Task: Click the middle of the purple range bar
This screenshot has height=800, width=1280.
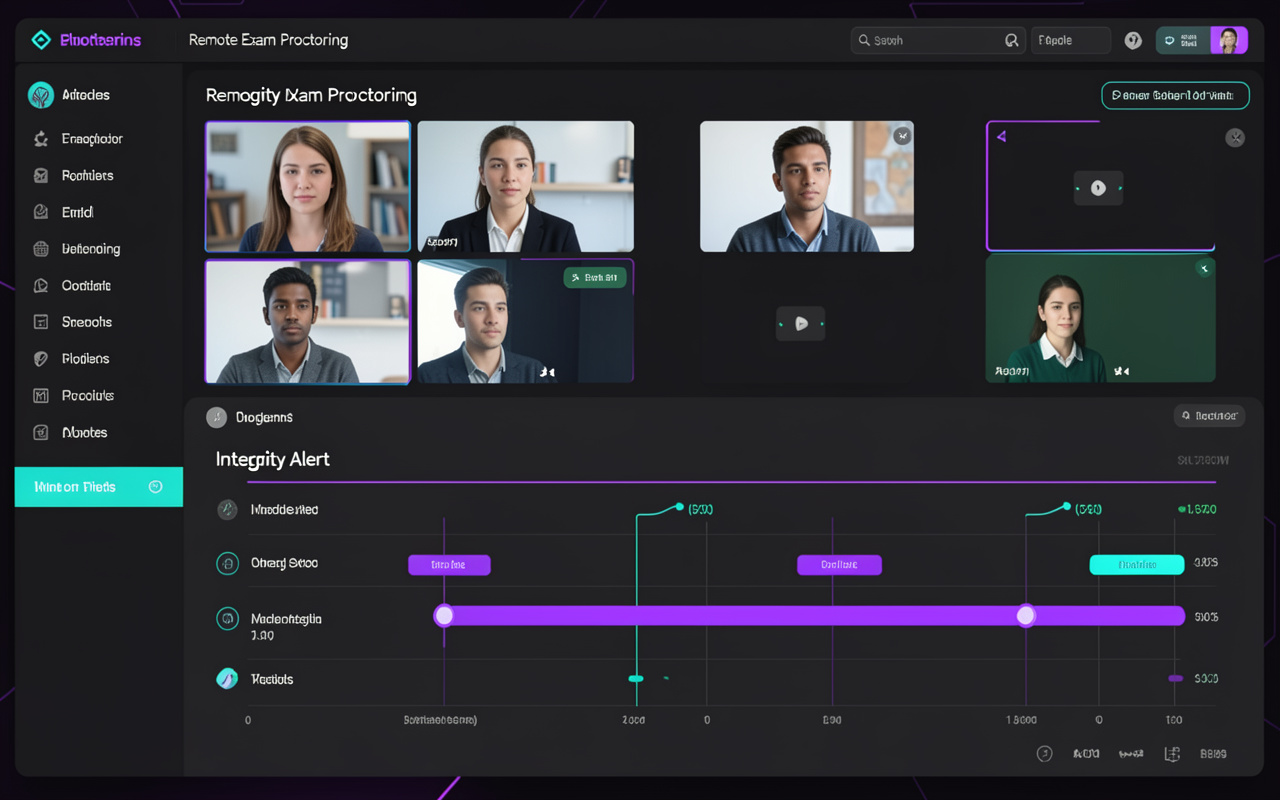Action: (809, 616)
